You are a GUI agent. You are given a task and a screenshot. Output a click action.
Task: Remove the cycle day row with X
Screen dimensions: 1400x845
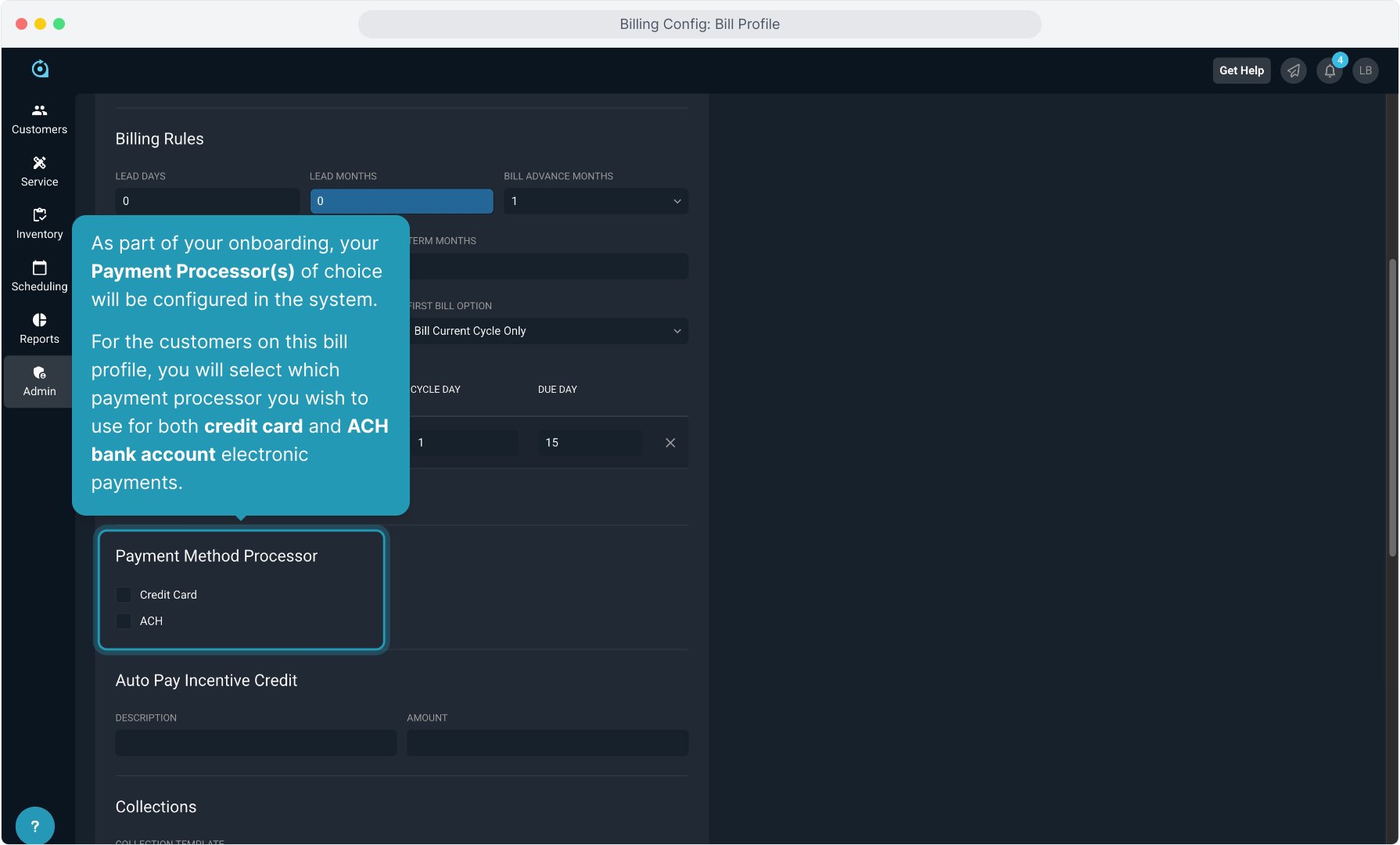click(x=670, y=443)
